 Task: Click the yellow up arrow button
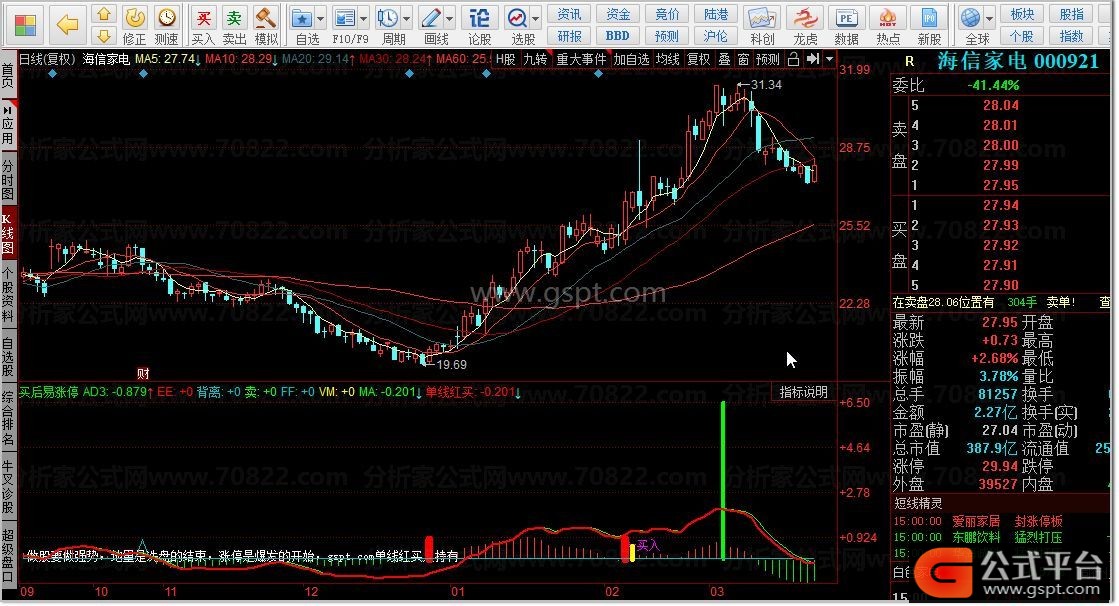coord(104,14)
